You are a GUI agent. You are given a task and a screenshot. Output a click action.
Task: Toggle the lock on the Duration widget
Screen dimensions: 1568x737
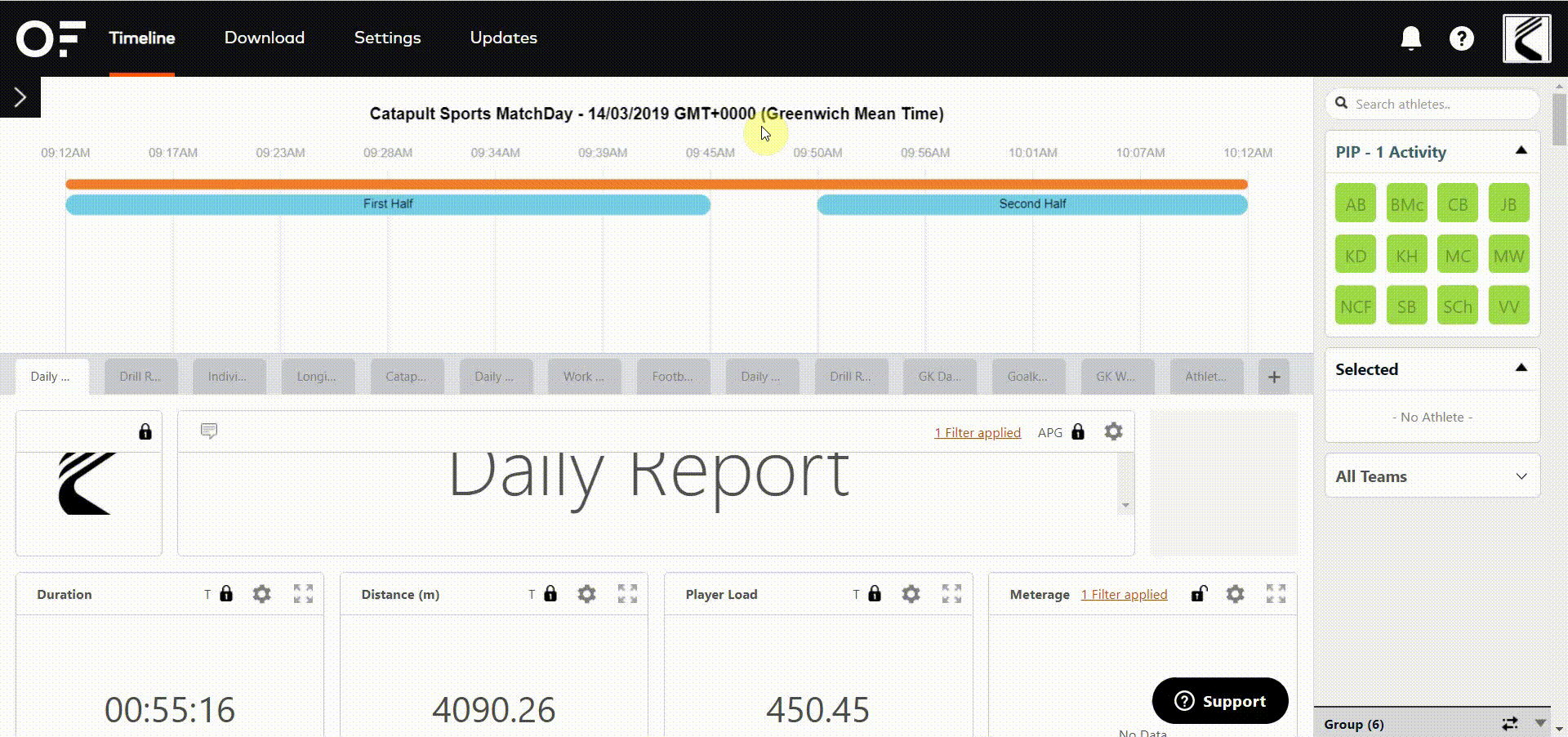pos(226,594)
